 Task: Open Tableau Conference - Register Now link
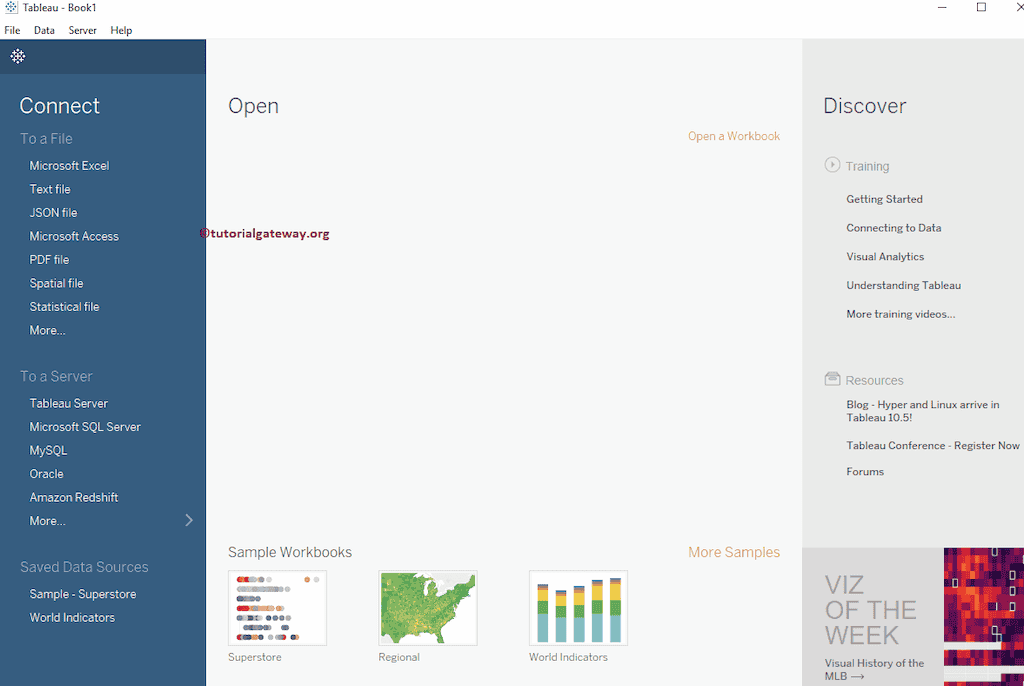tap(933, 446)
